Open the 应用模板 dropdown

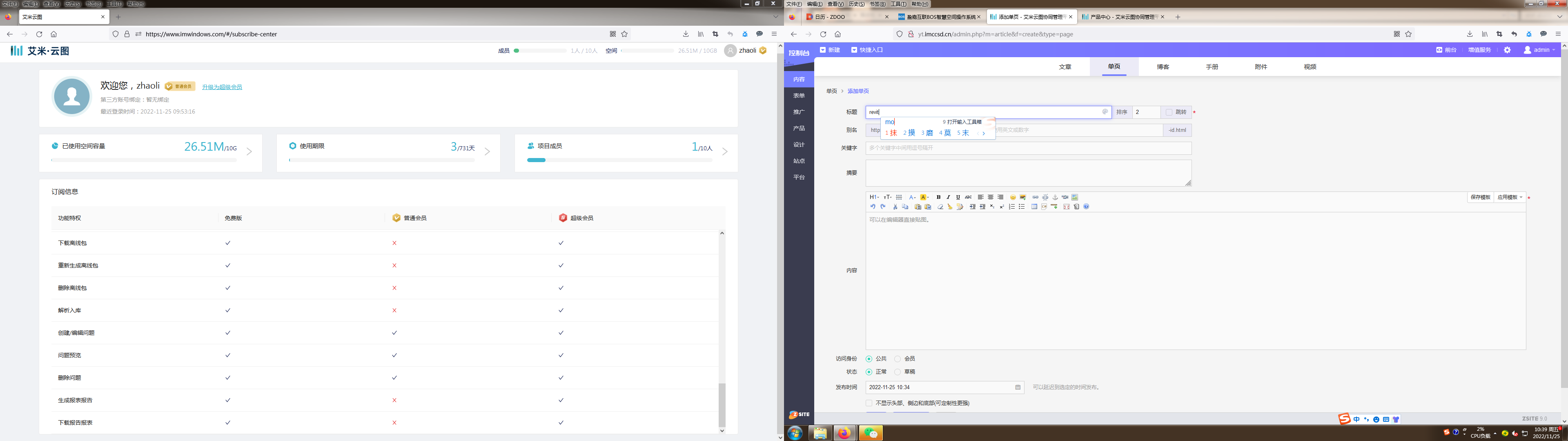click(x=1509, y=197)
